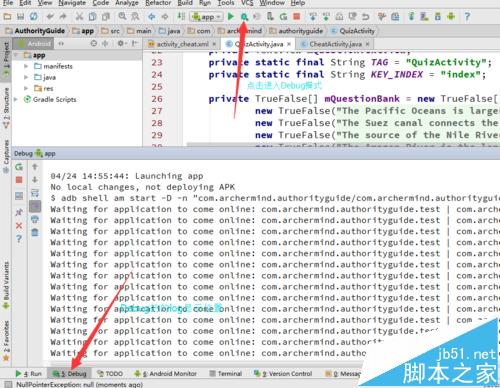Toggle Captures side tool window tab
This screenshot has width=500, height=388.
point(6,156)
